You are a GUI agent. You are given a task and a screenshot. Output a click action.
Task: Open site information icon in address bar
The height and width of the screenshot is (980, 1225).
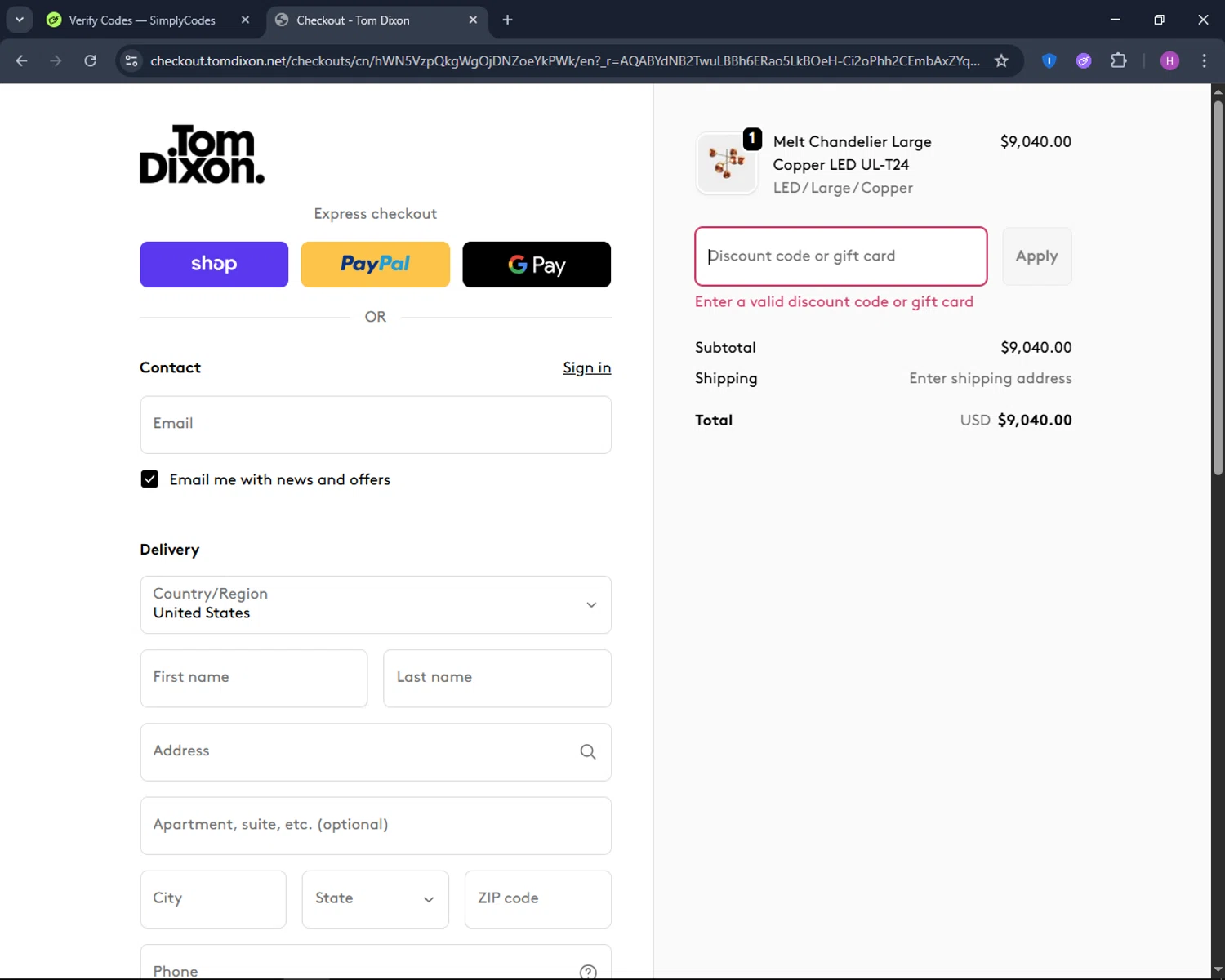click(x=131, y=60)
